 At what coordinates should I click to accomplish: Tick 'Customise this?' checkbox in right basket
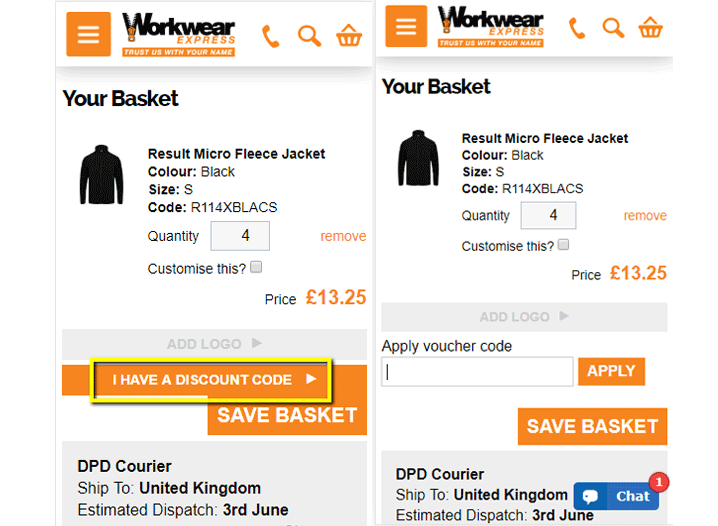point(564,245)
